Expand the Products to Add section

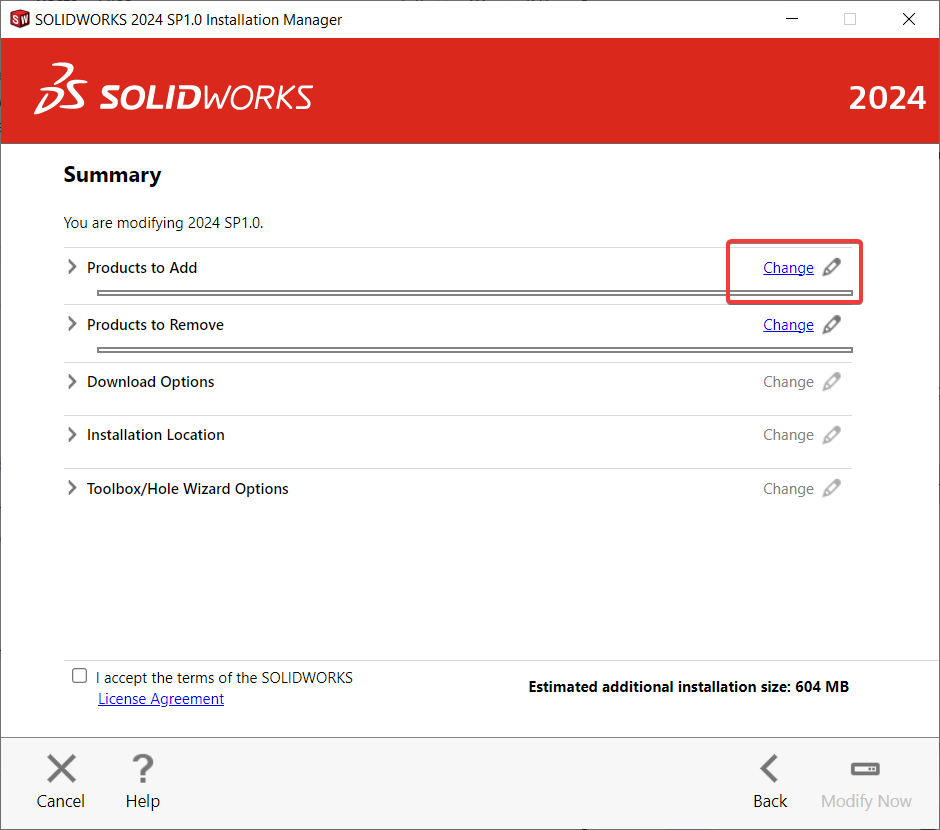coord(72,267)
